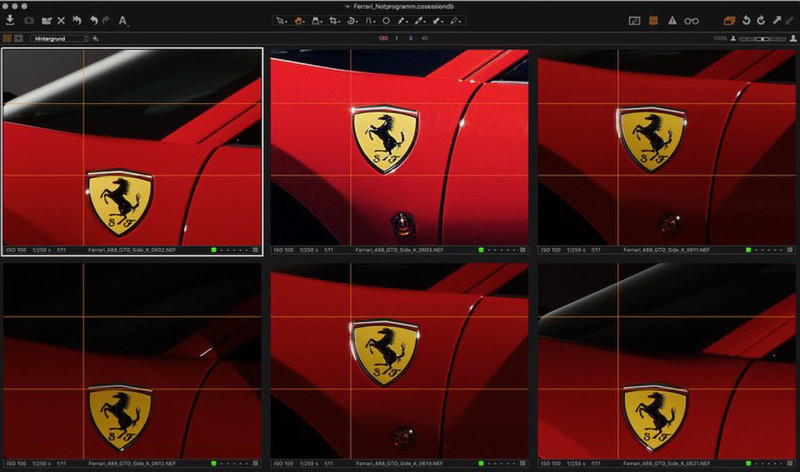This screenshot has width=800, height=472.
Task: Click the folder move-to icon
Action: [46, 21]
